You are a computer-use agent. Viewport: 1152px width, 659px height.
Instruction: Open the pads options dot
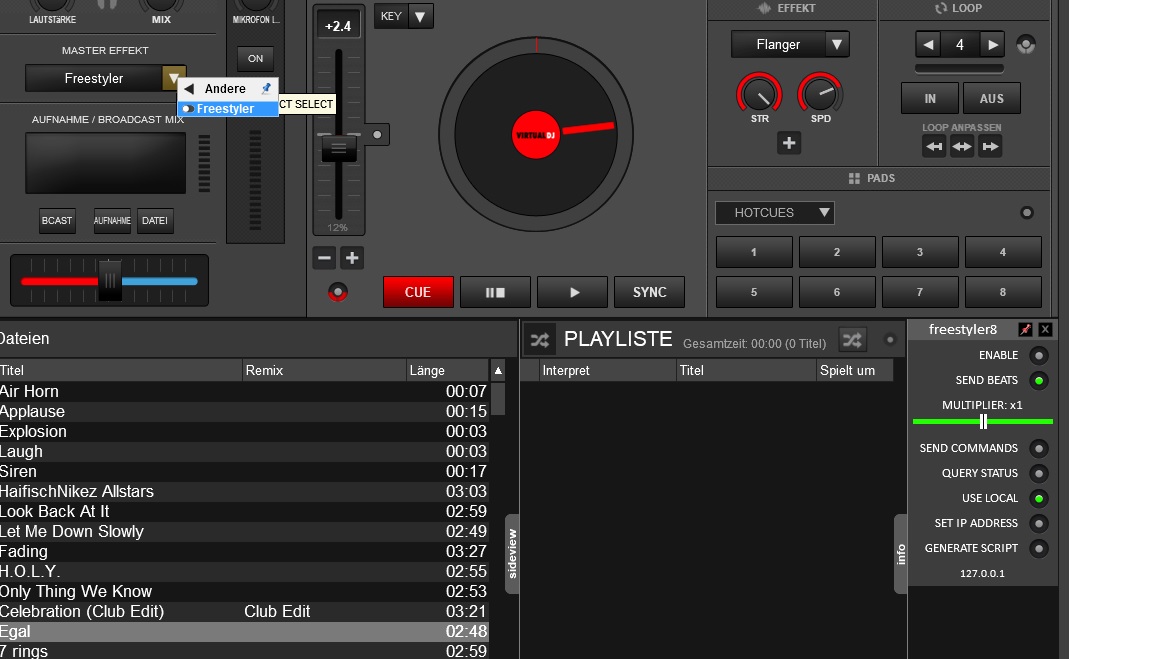coord(1027,213)
